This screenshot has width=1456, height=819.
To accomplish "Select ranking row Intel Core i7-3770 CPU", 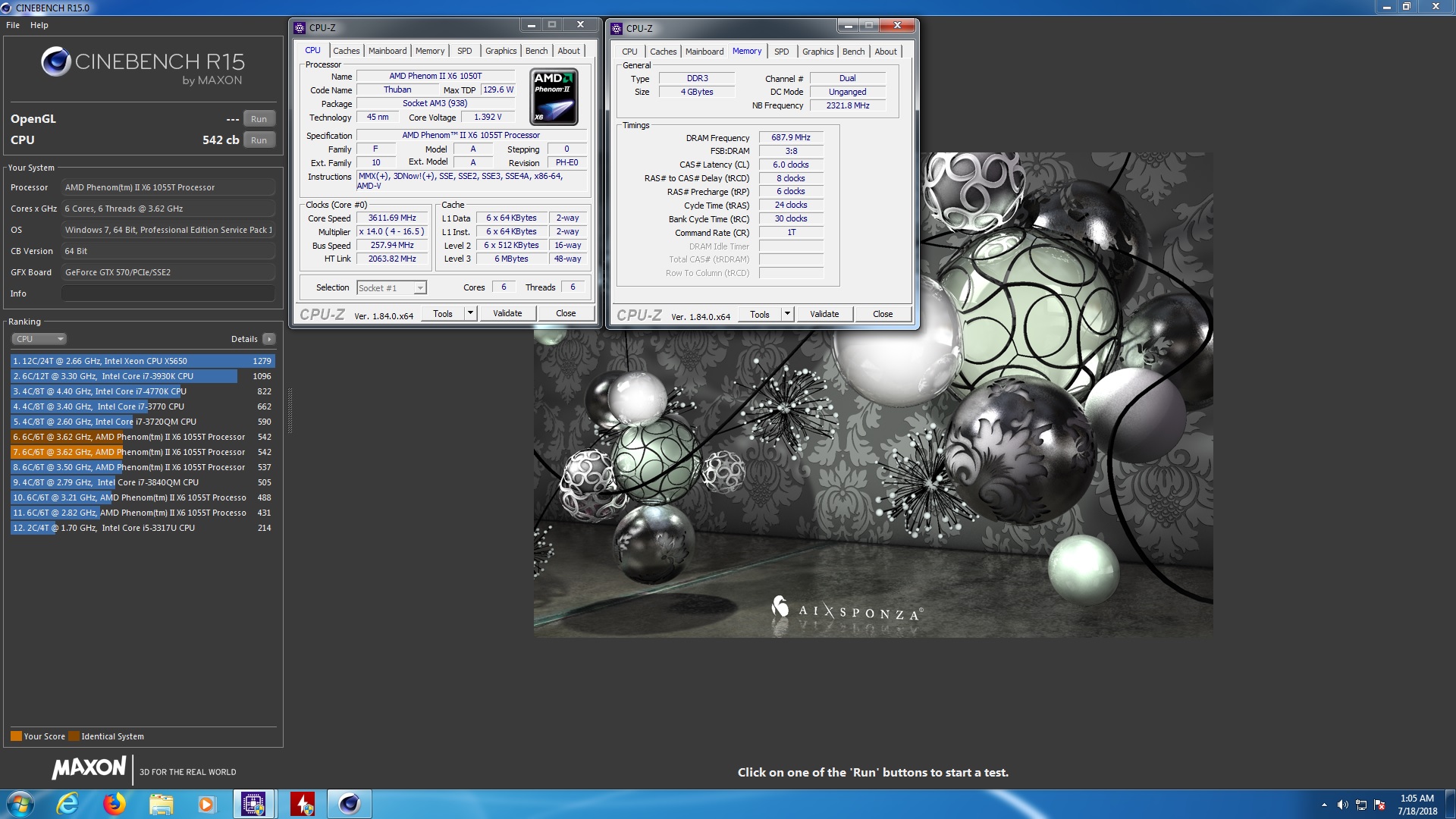I will [143, 406].
